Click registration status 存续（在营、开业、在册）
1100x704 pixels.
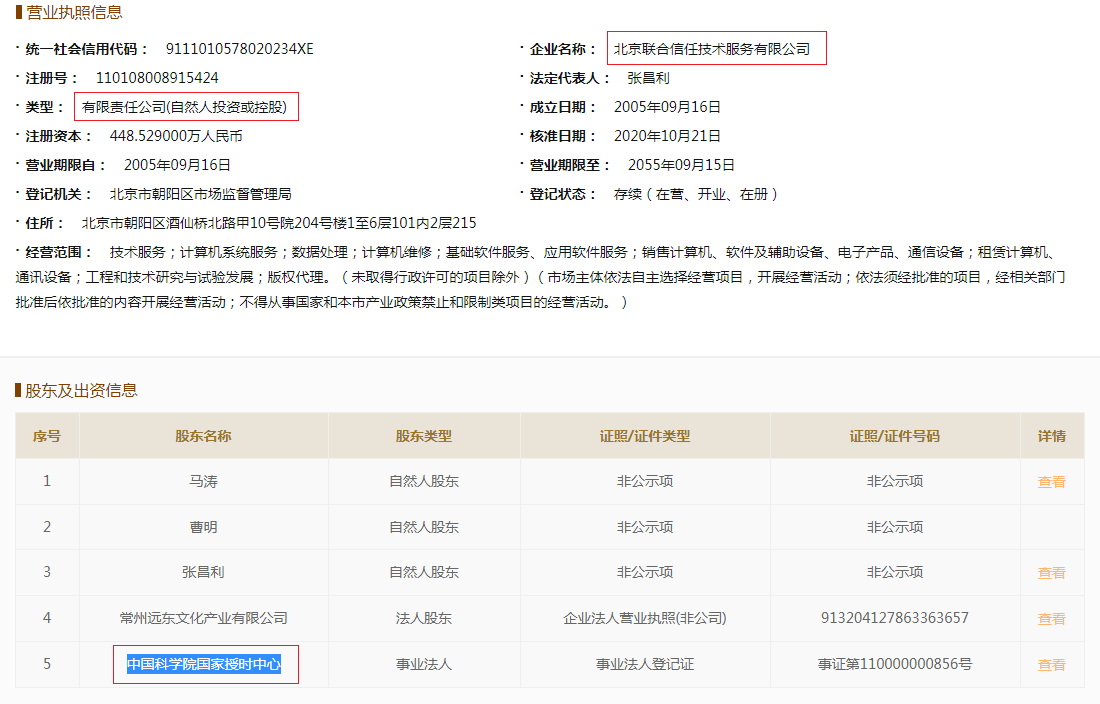point(696,194)
